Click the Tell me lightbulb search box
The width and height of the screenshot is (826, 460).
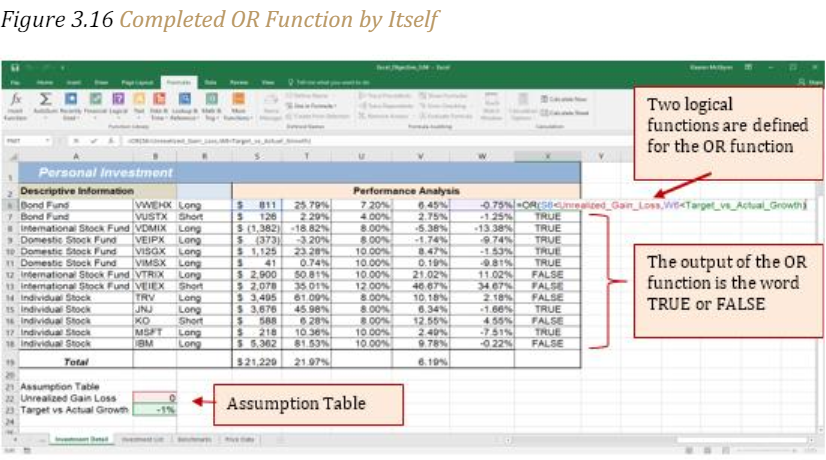[329, 82]
